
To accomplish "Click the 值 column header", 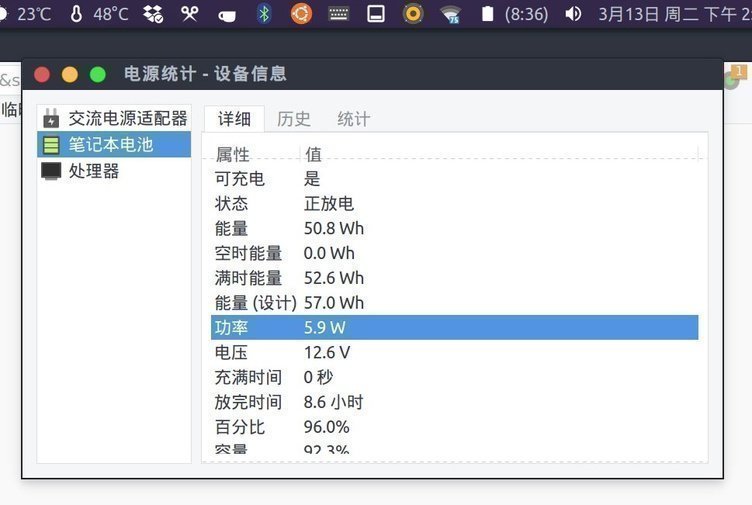I will (314, 154).
